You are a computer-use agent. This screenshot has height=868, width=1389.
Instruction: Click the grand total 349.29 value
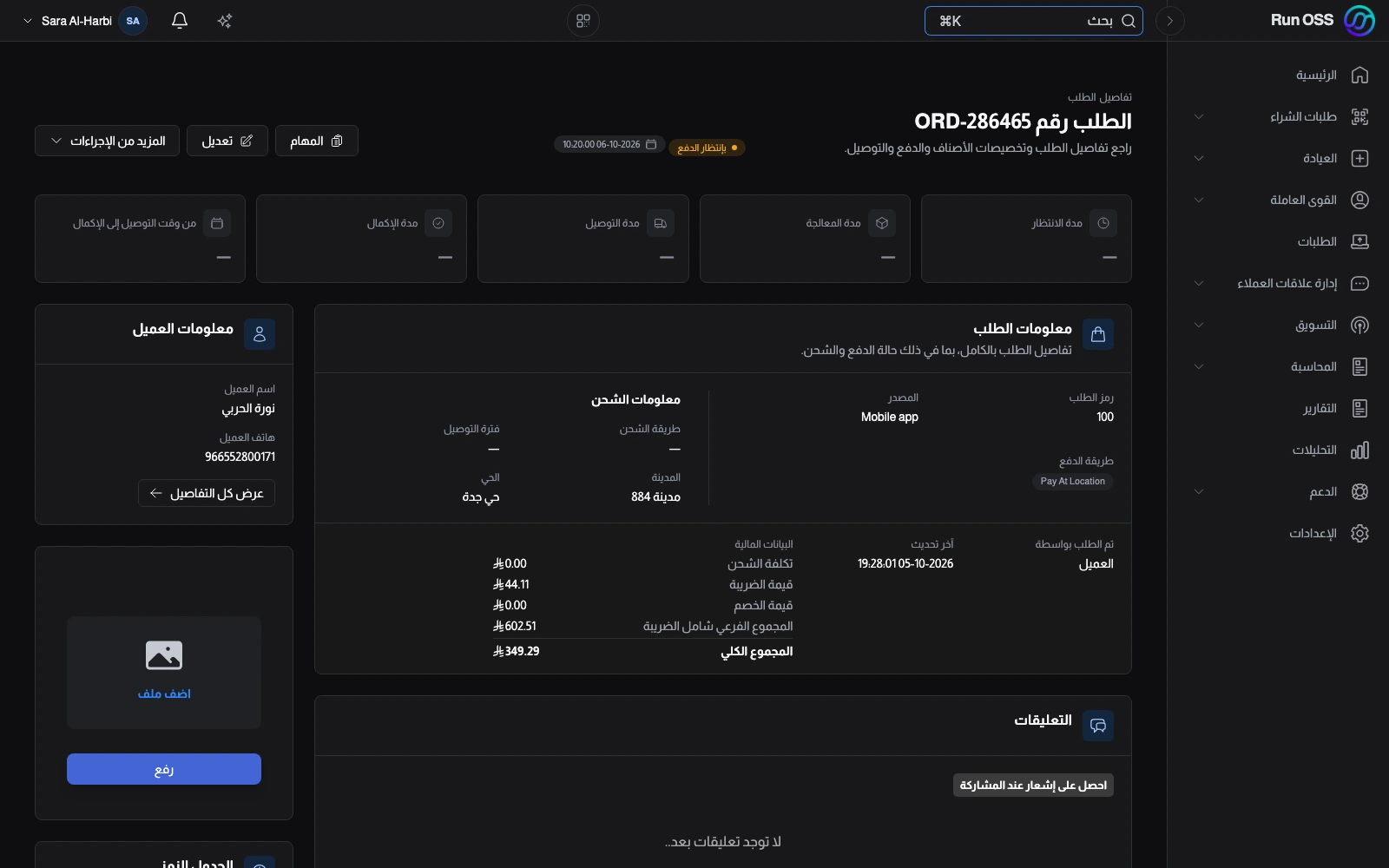[516, 651]
